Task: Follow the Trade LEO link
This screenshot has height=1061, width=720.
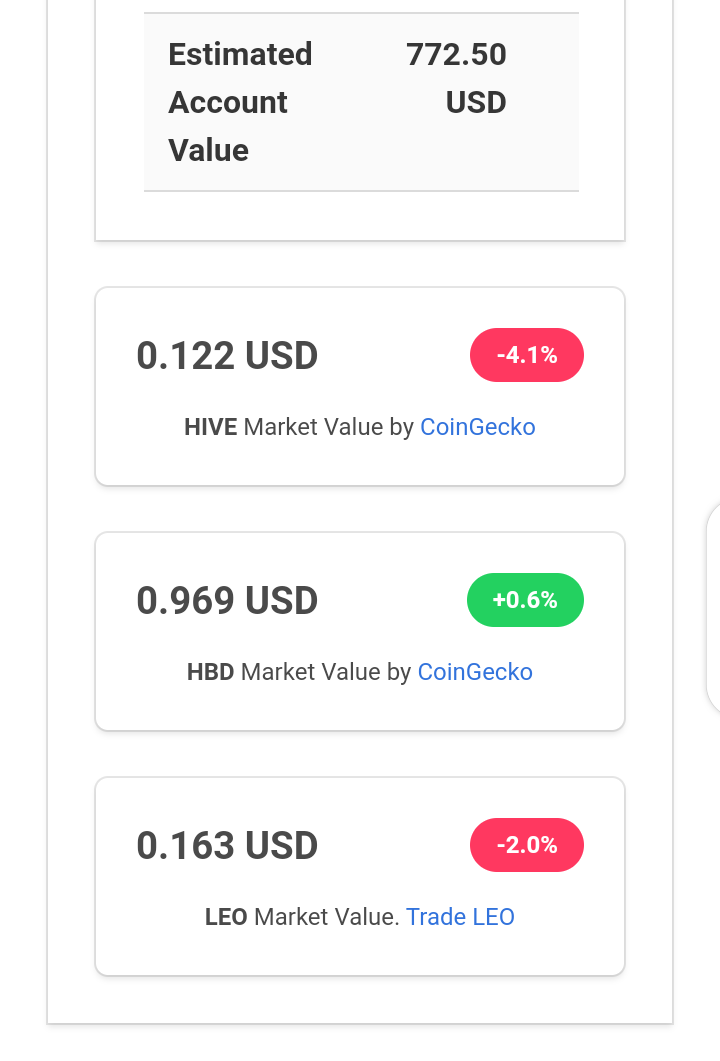Action: tap(460, 917)
